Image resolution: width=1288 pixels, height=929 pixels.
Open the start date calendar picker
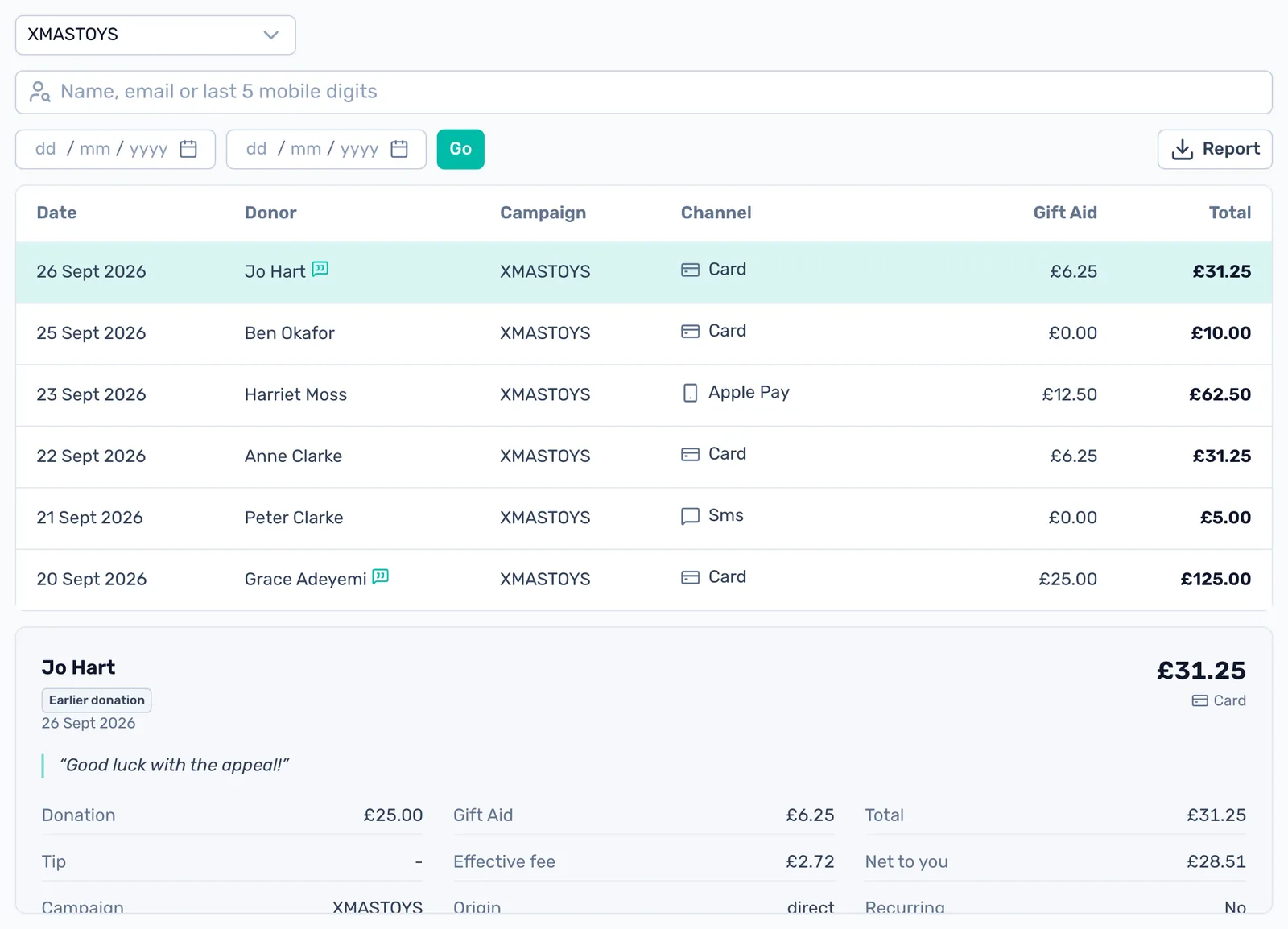point(188,149)
